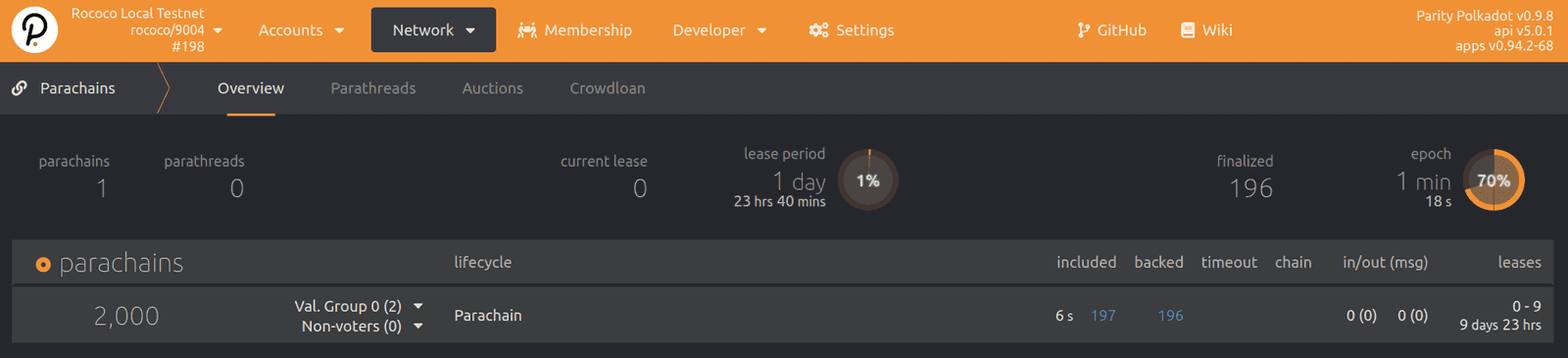Viewport: 1568px width, 358px height.
Task: Open the Settings page
Action: pyautogui.click(x=851, y=30)
